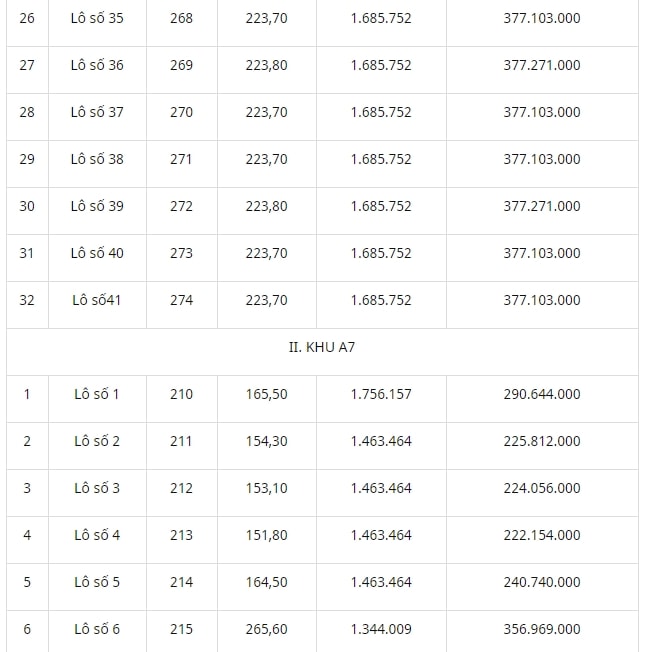Click the value 290.644.000
Viewport: 650px width, 652px height.
(x=542, y=394)
